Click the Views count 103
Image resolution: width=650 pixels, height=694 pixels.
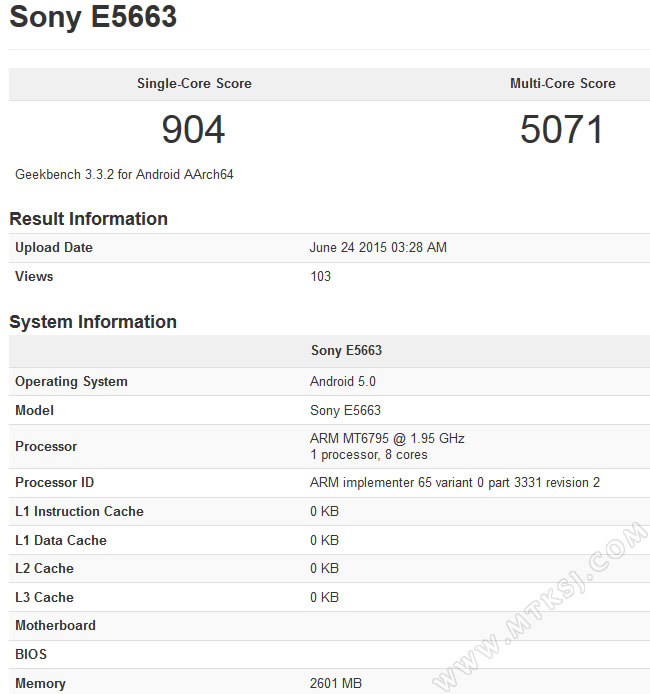(320, 276)
